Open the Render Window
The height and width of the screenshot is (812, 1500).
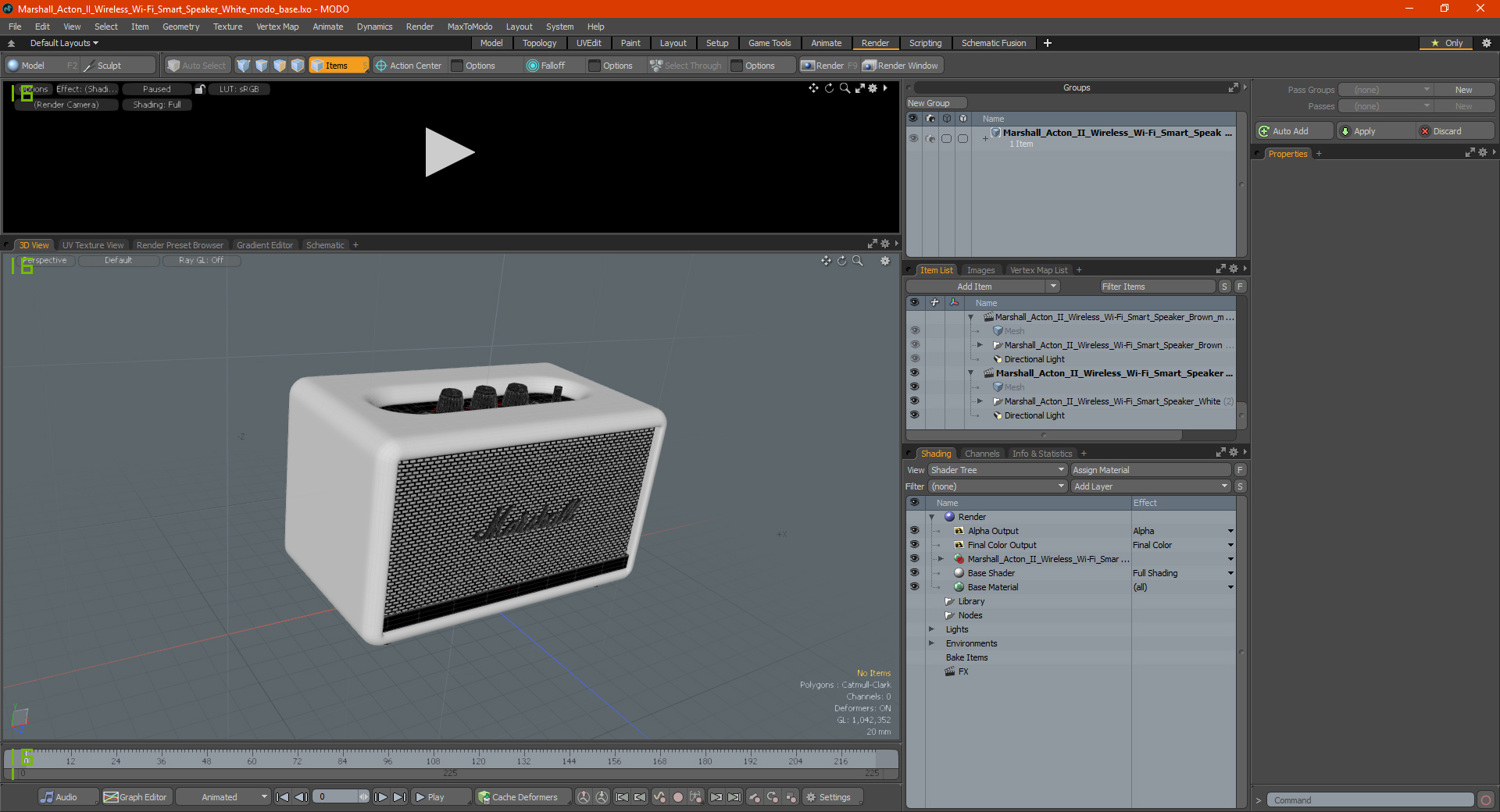(x=901, y=66)
